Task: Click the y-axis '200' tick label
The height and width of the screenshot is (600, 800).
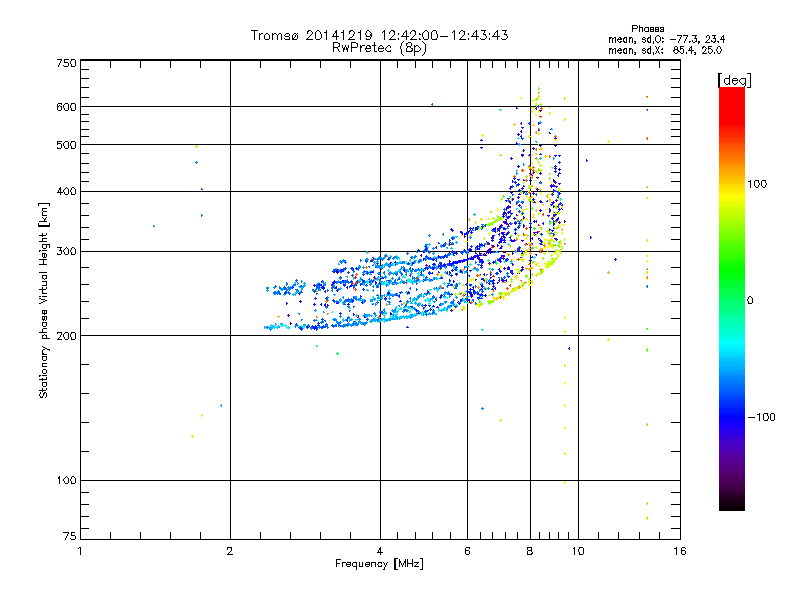Action: click(67, 336)
